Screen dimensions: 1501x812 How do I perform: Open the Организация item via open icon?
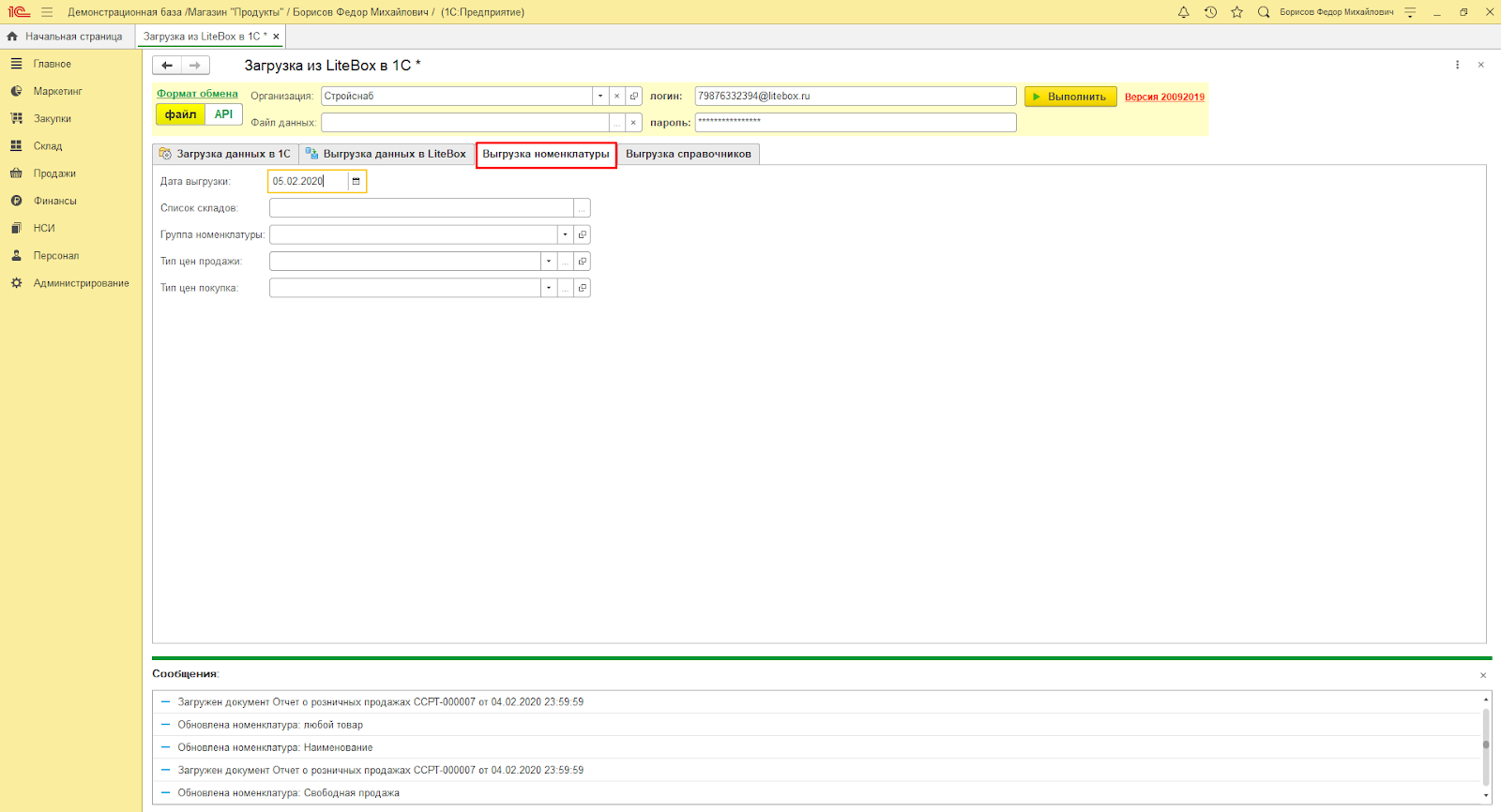(x=634, y=96)
